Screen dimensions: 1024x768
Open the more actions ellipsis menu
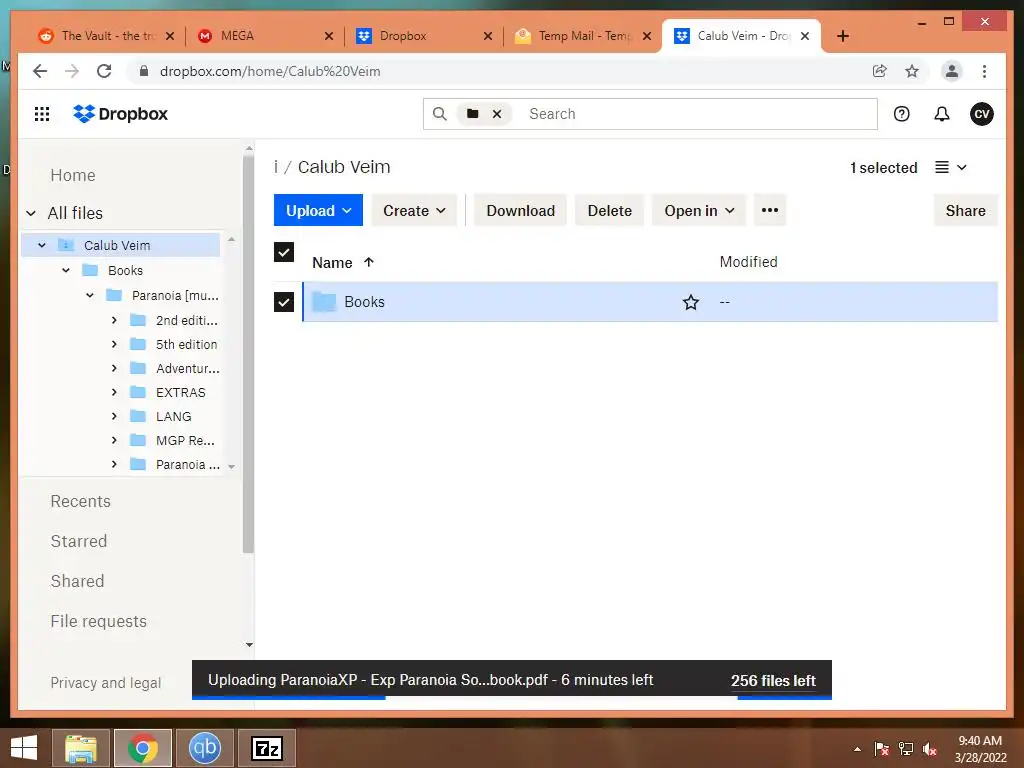tap(770, 210)
